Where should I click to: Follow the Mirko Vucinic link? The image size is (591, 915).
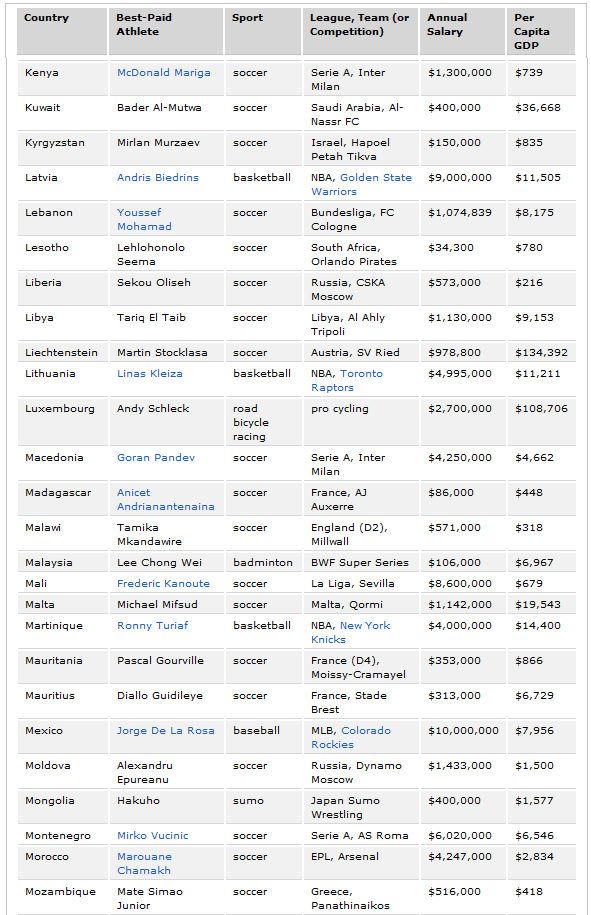152,836
